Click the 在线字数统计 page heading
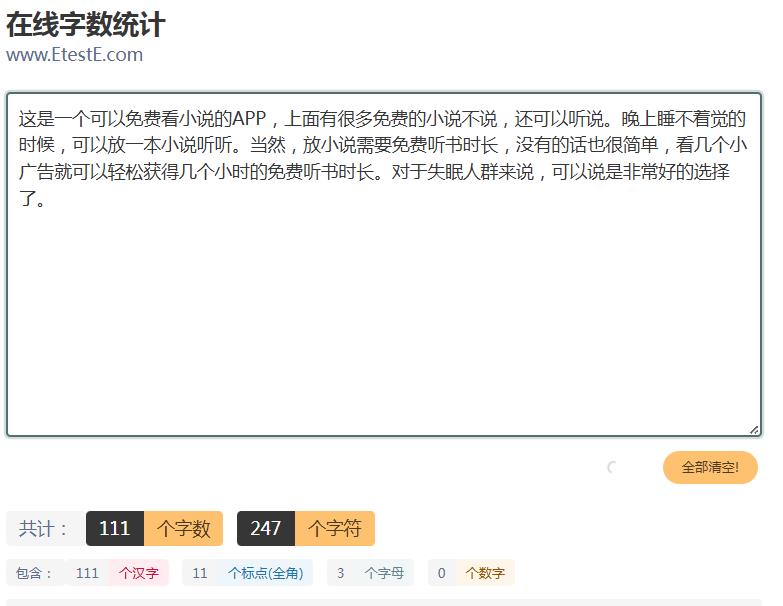Viewport: 783px width, 606px height. tap(85, 24)
